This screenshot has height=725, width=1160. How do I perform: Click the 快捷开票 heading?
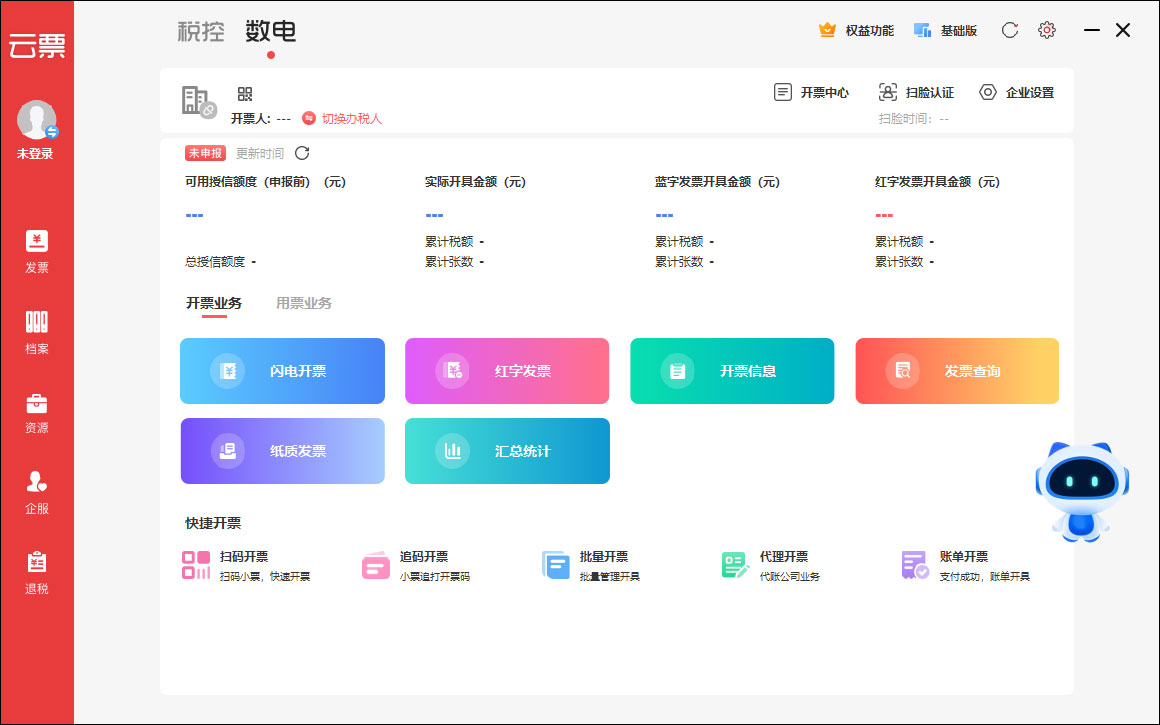[213, 523]
